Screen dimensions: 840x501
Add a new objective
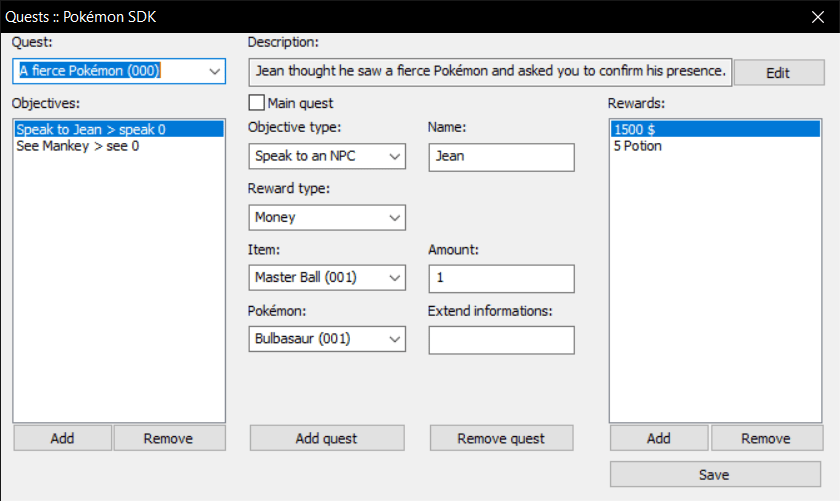tap(63, 438)
